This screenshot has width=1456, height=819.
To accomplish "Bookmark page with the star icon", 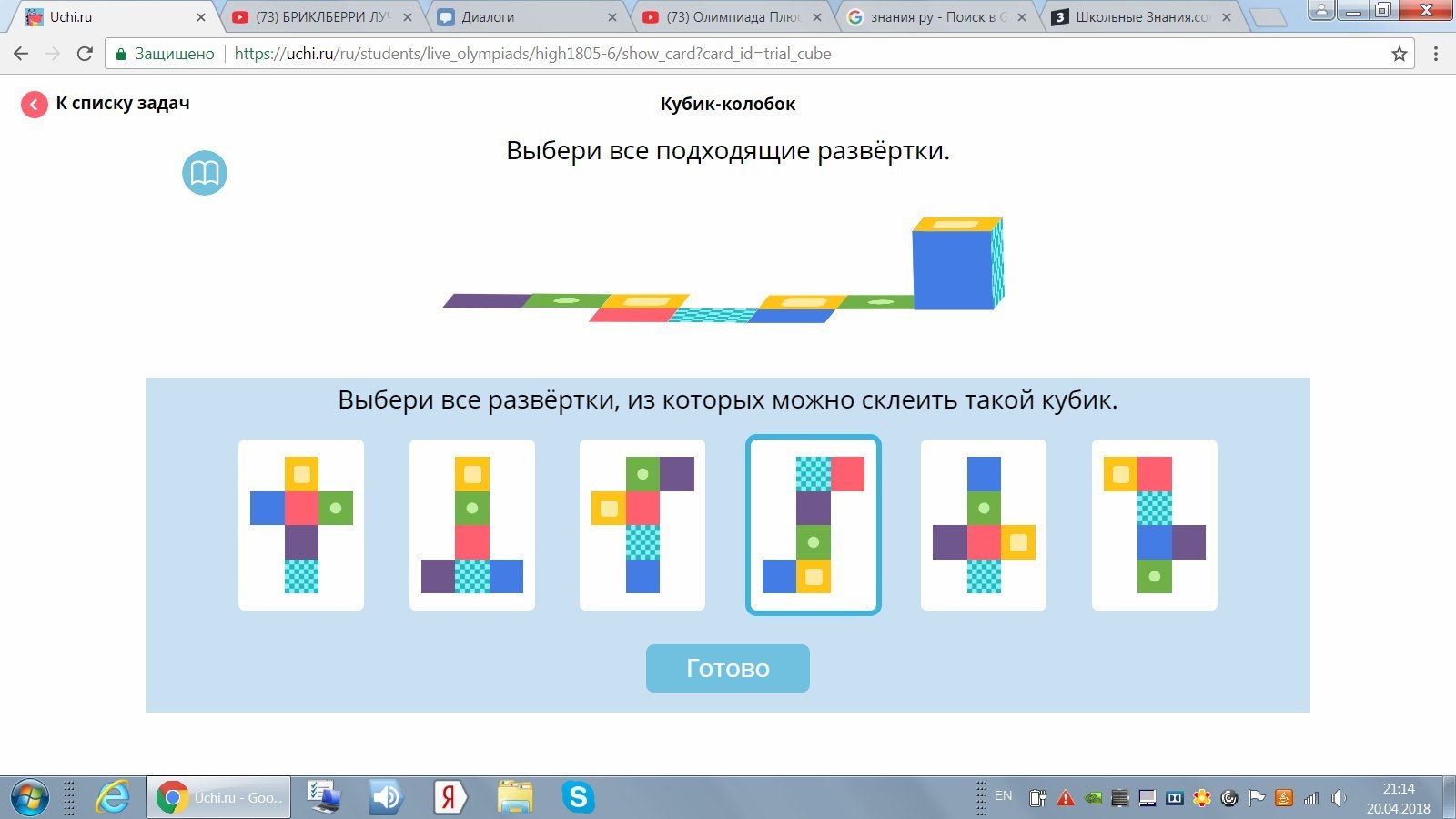I will pos(1400,54).
